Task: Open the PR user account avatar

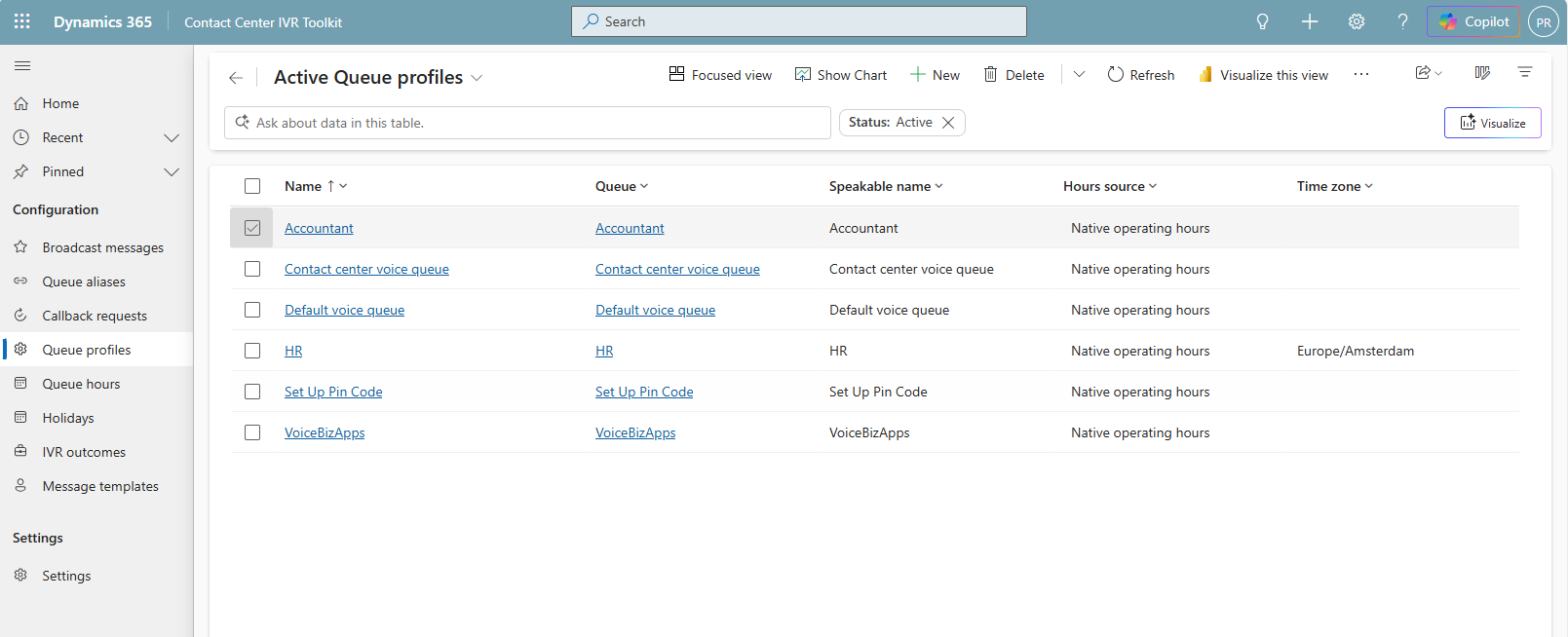Action: point(1544,21)
